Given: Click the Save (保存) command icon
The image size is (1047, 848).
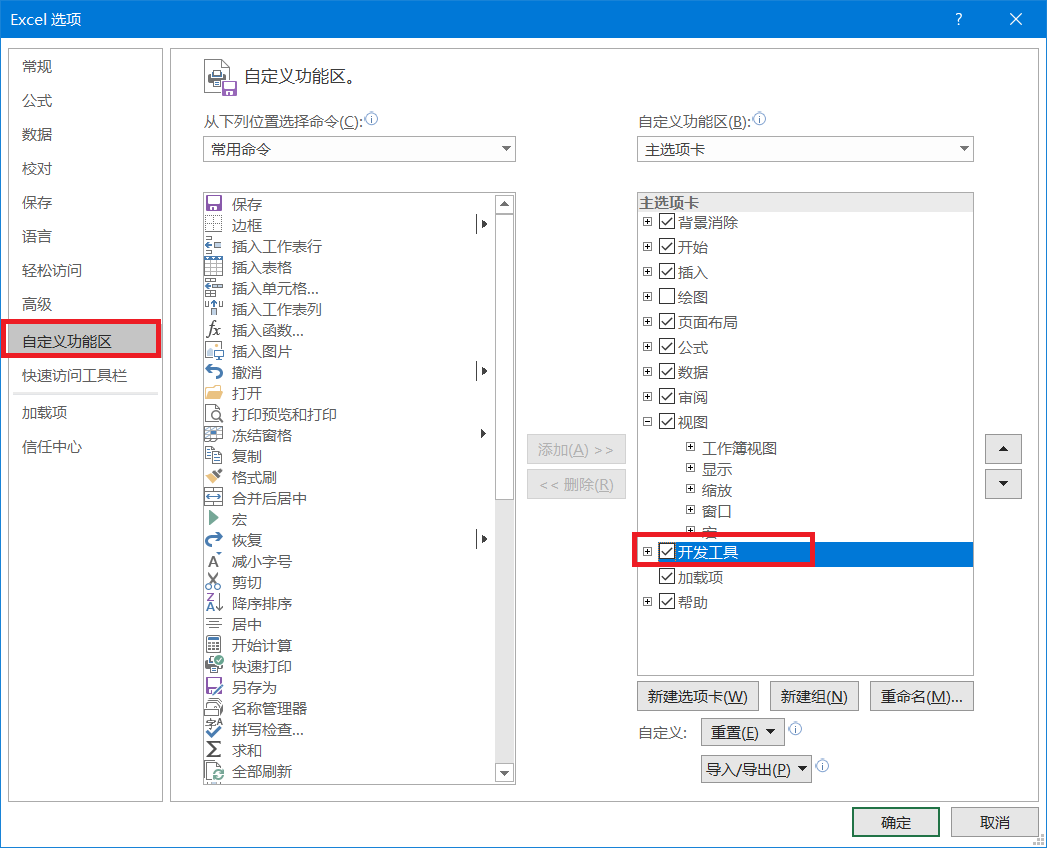Looking at the screenshot, I should (214, 204).
